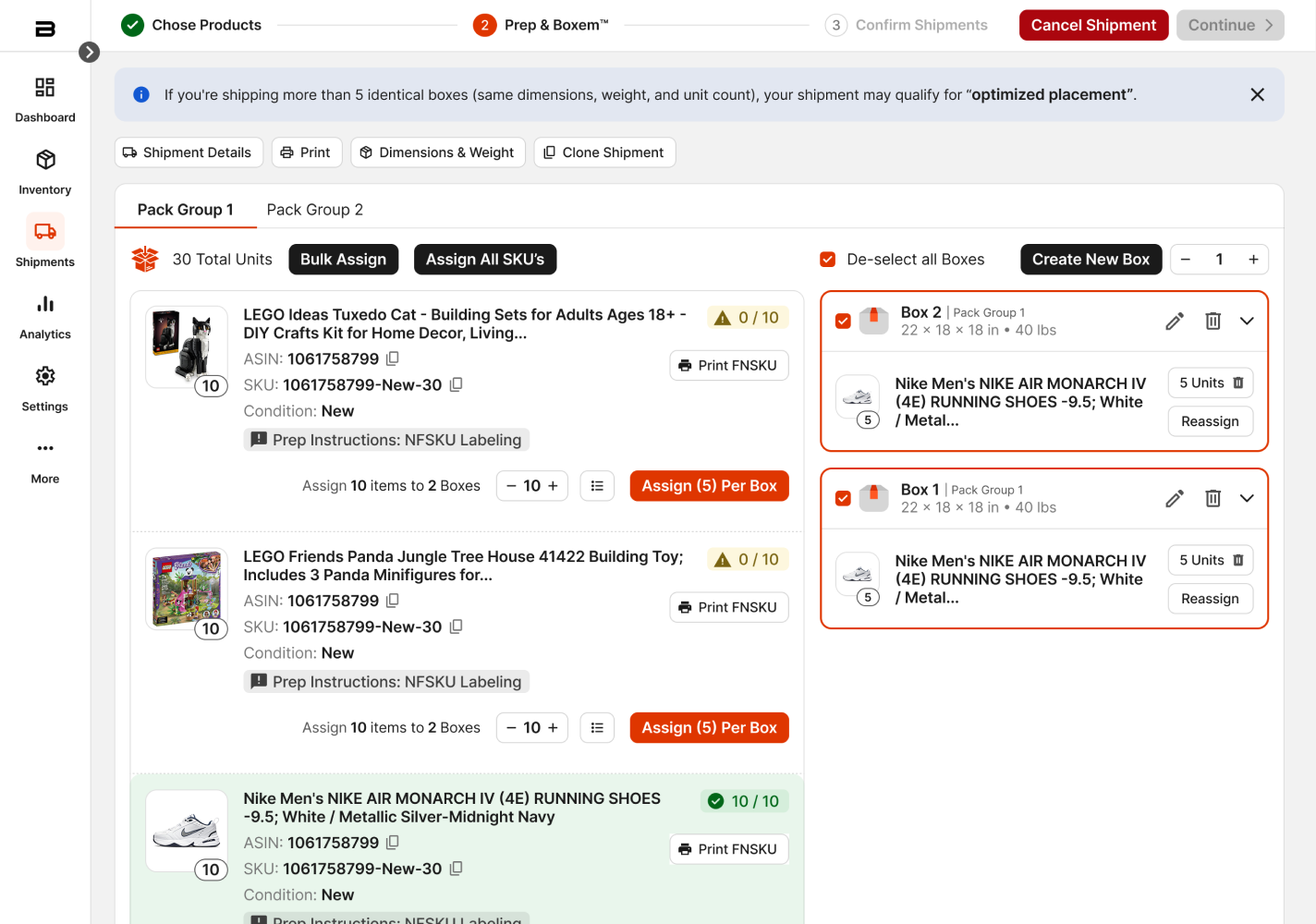Decrease LEGO Tuxedo Cat quantity with minus

click(x=511, y=486)
